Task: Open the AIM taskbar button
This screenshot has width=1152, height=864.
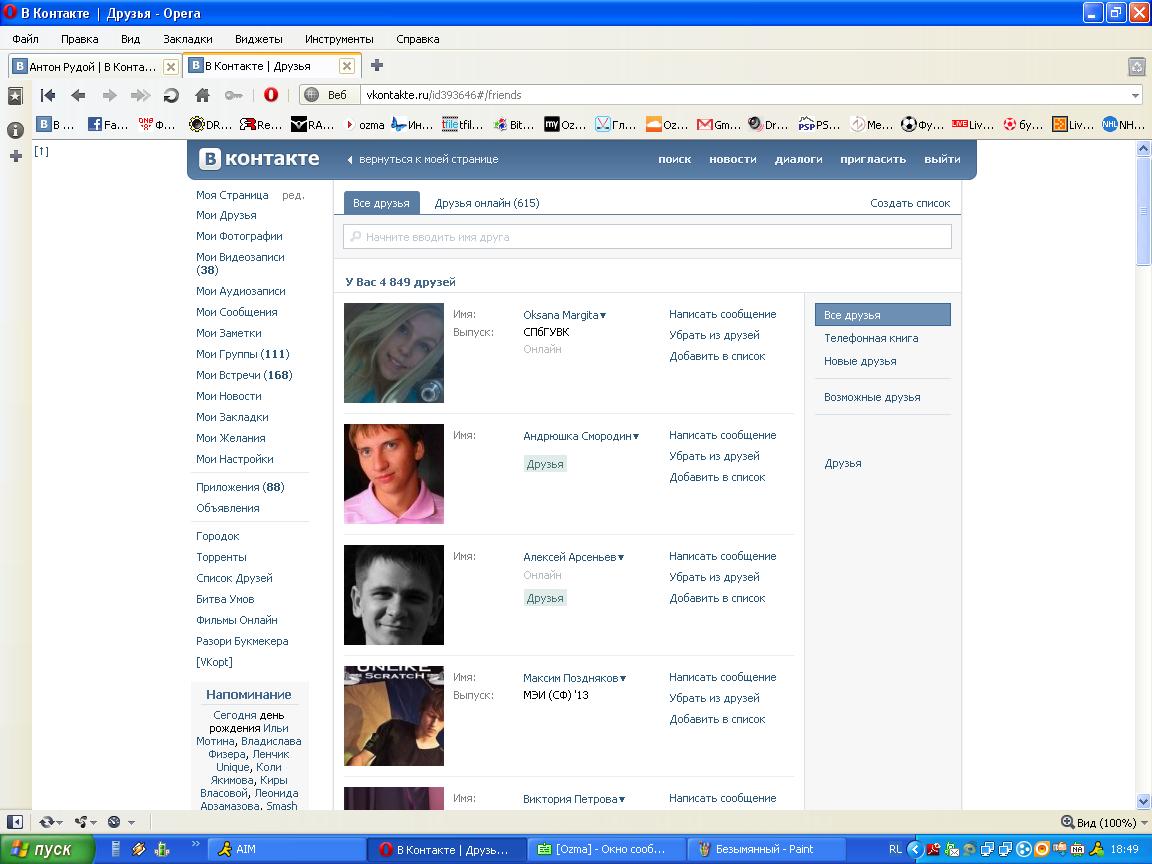Action: 287,849
